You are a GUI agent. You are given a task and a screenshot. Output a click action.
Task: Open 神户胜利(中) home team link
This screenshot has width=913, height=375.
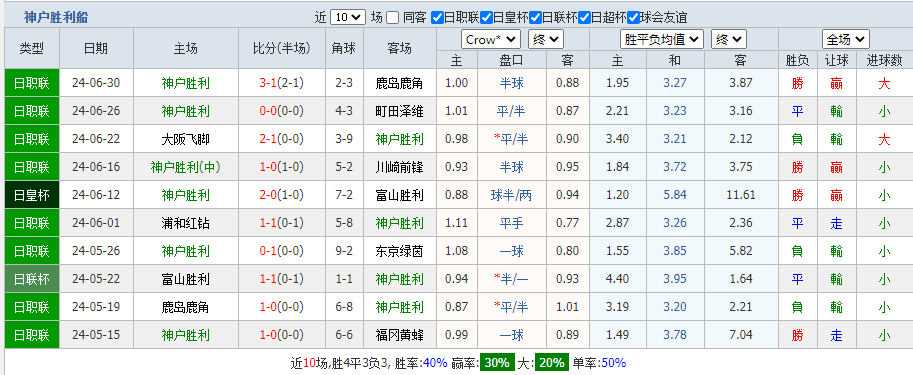[x=186, y=167]
